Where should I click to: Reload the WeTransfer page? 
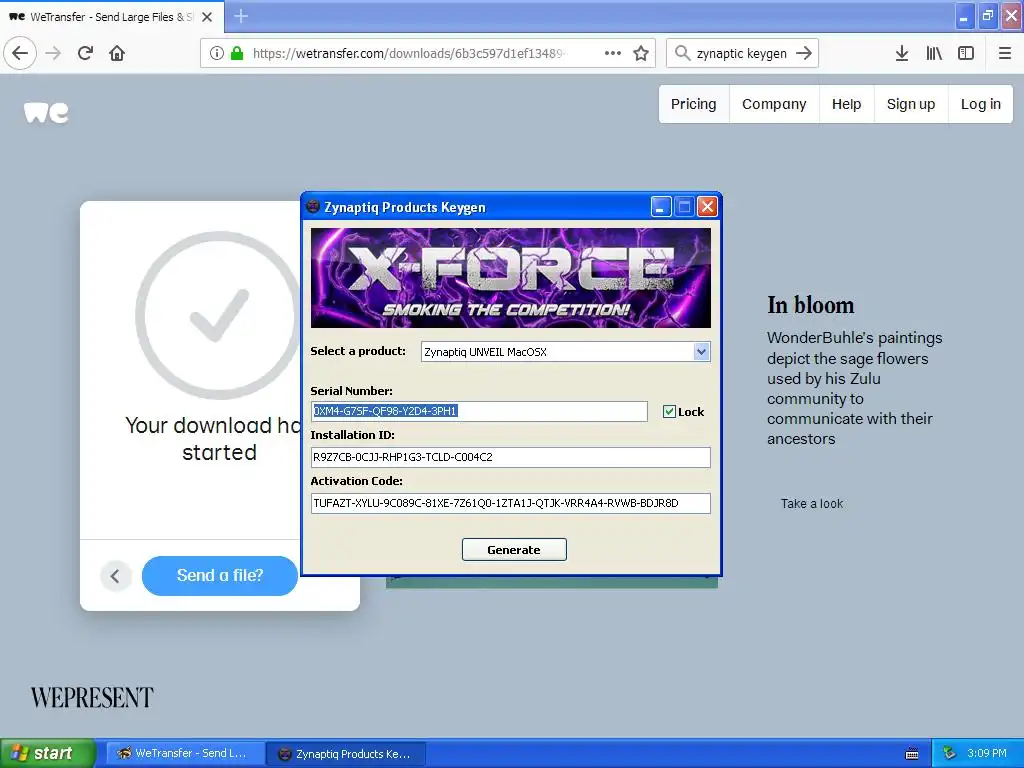85,53
